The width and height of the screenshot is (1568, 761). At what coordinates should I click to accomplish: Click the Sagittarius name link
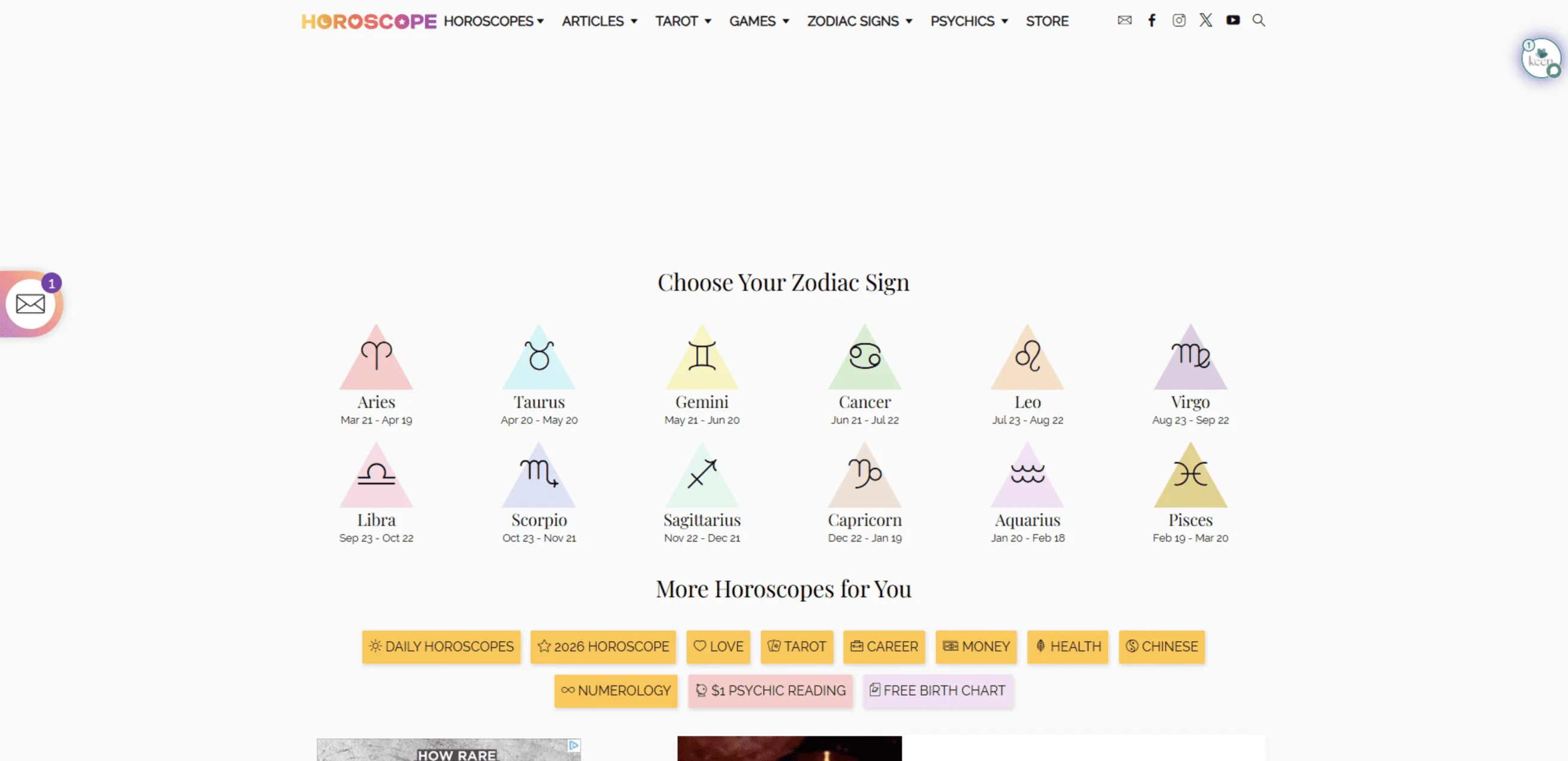[702, 520]
